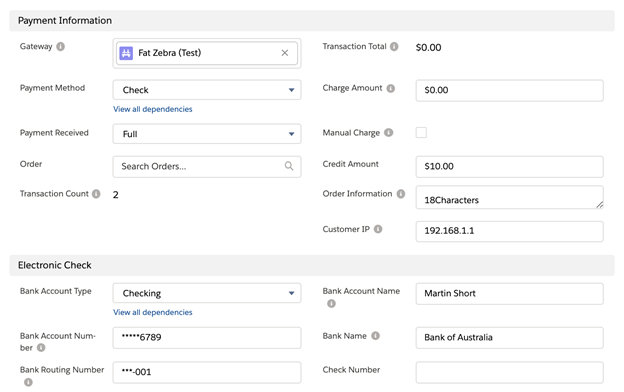Screen dimensions: 624x392
Task: Click the search magnifier in Search Orders
Action: [x=289, y=166]
